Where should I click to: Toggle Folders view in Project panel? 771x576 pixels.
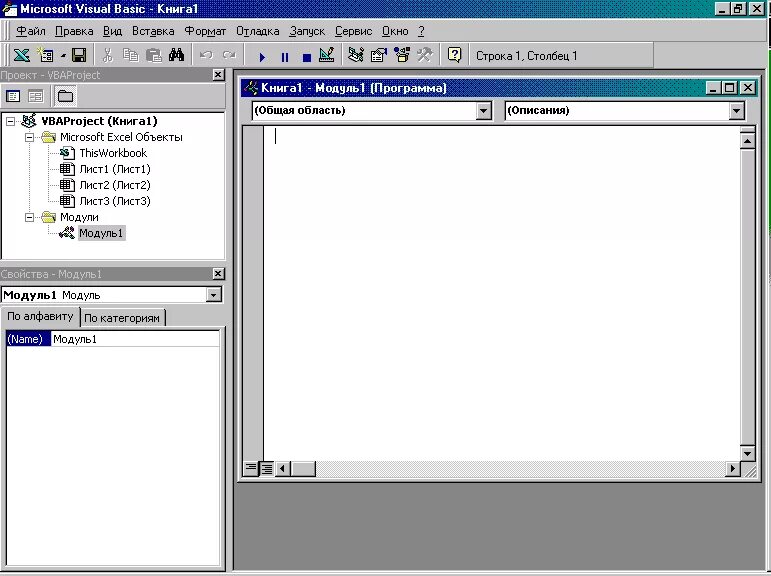[x=65, y=96]
